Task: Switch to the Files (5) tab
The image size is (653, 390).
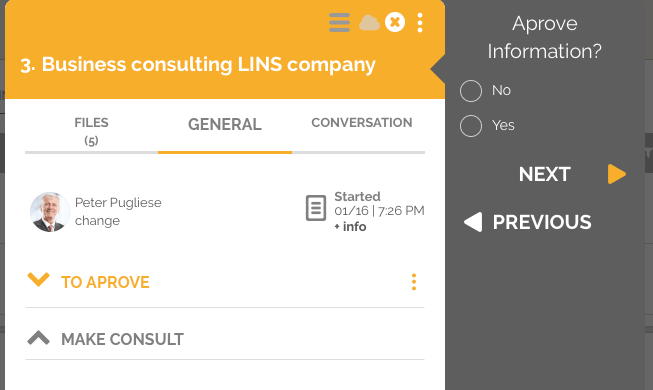Action: [91, 131]
